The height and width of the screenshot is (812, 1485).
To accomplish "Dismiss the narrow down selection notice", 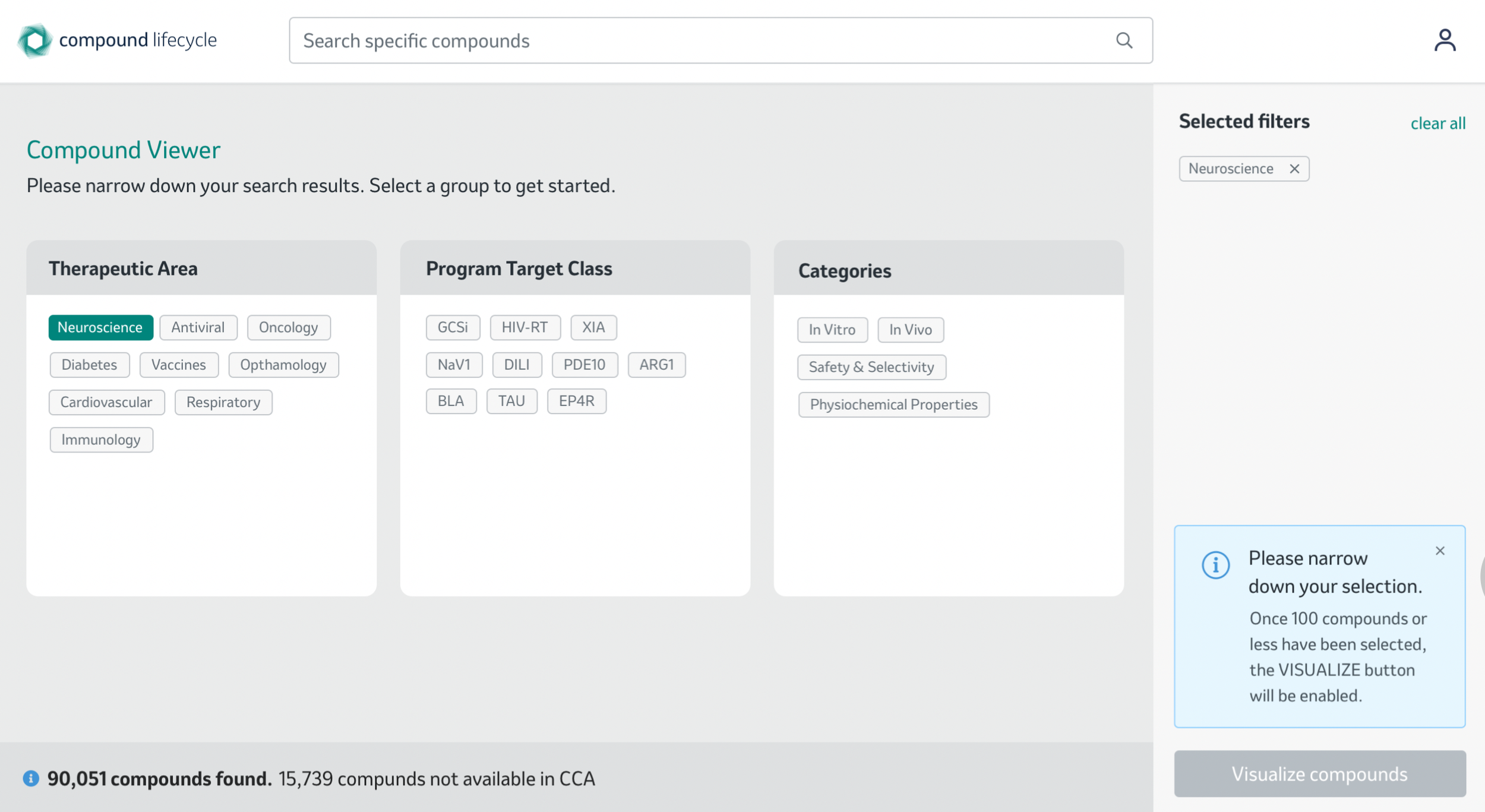I will tap(1440, 551).
